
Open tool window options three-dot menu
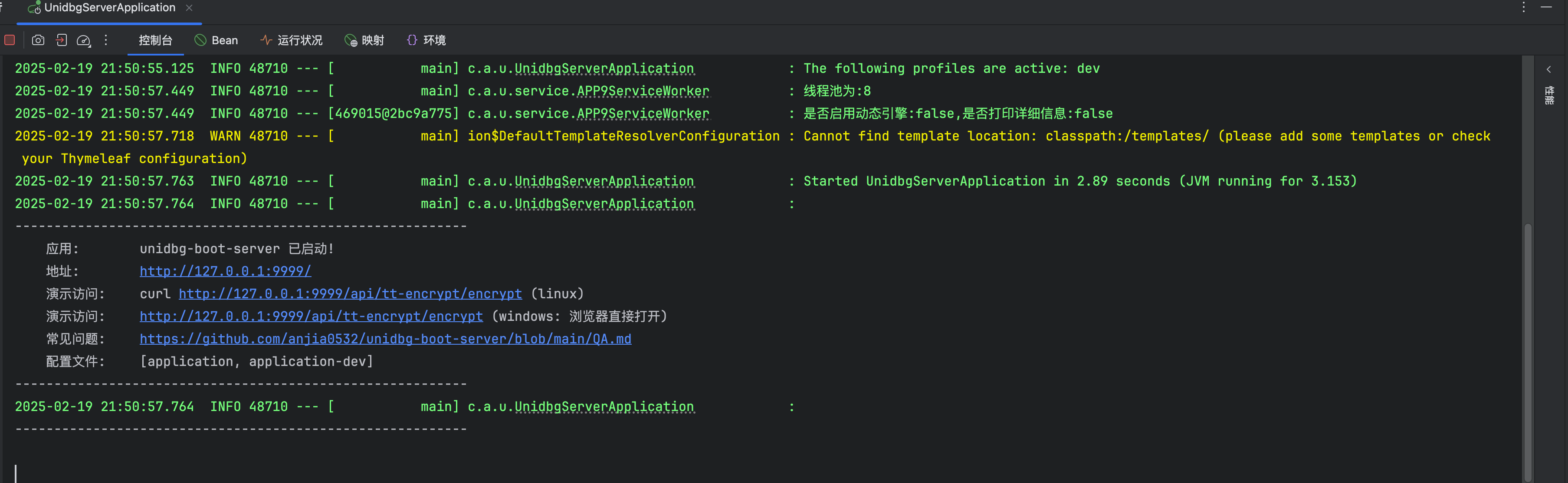point(1524,7)
